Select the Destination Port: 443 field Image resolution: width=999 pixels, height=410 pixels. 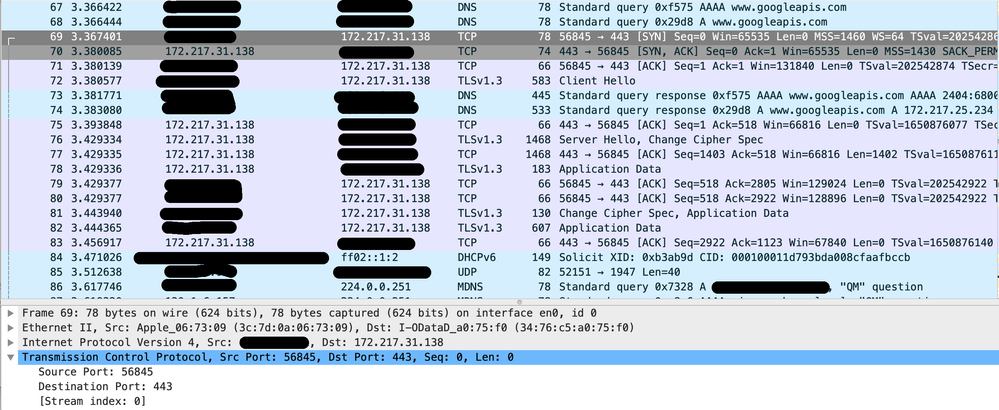point(105,386)
